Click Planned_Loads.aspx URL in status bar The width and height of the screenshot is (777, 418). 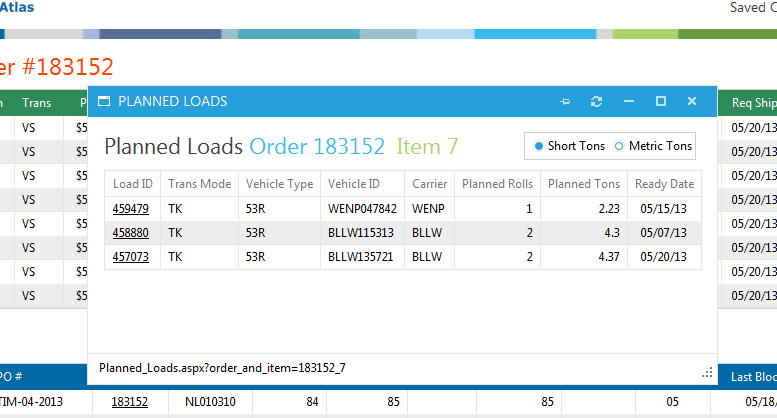[222, 368]
